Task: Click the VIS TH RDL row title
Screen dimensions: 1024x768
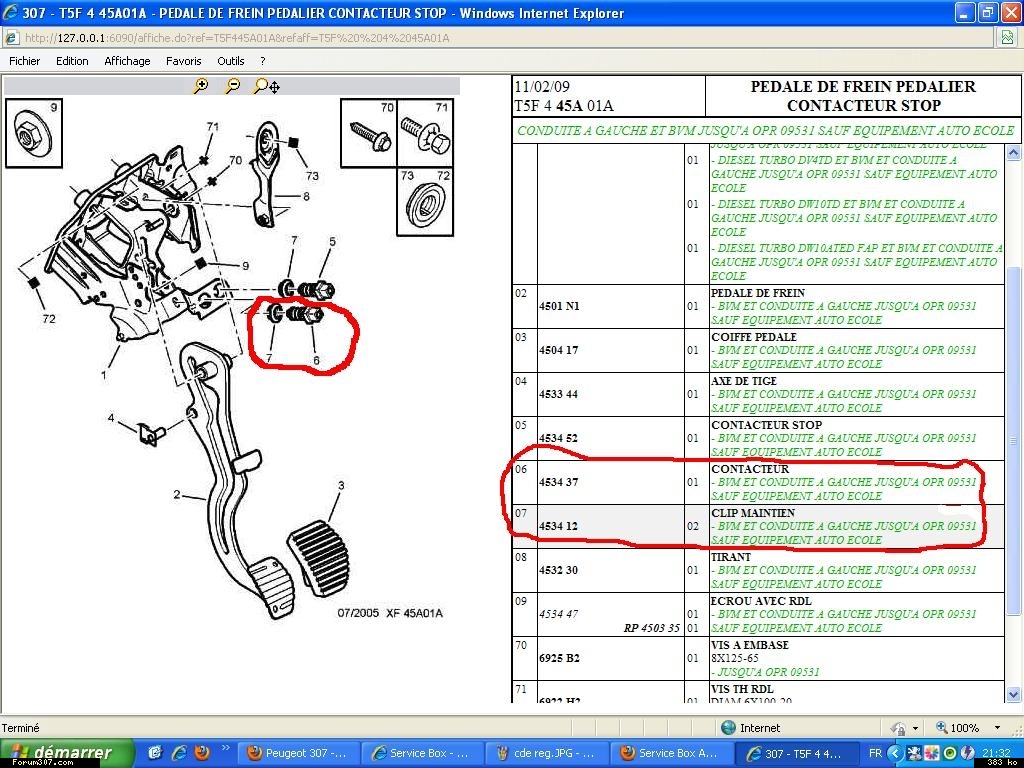Action: point(742,689)
